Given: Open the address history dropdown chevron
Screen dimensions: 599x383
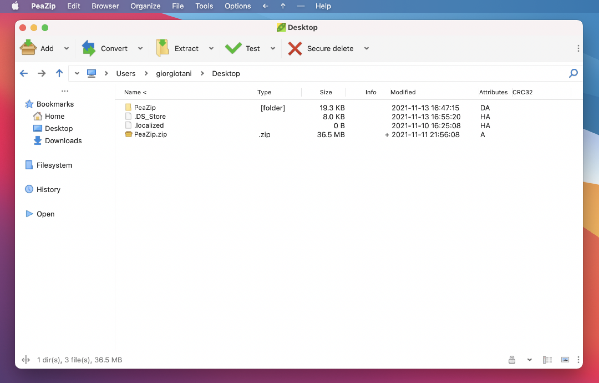Looking at the screenshot, I should click(x=77, y=73).
